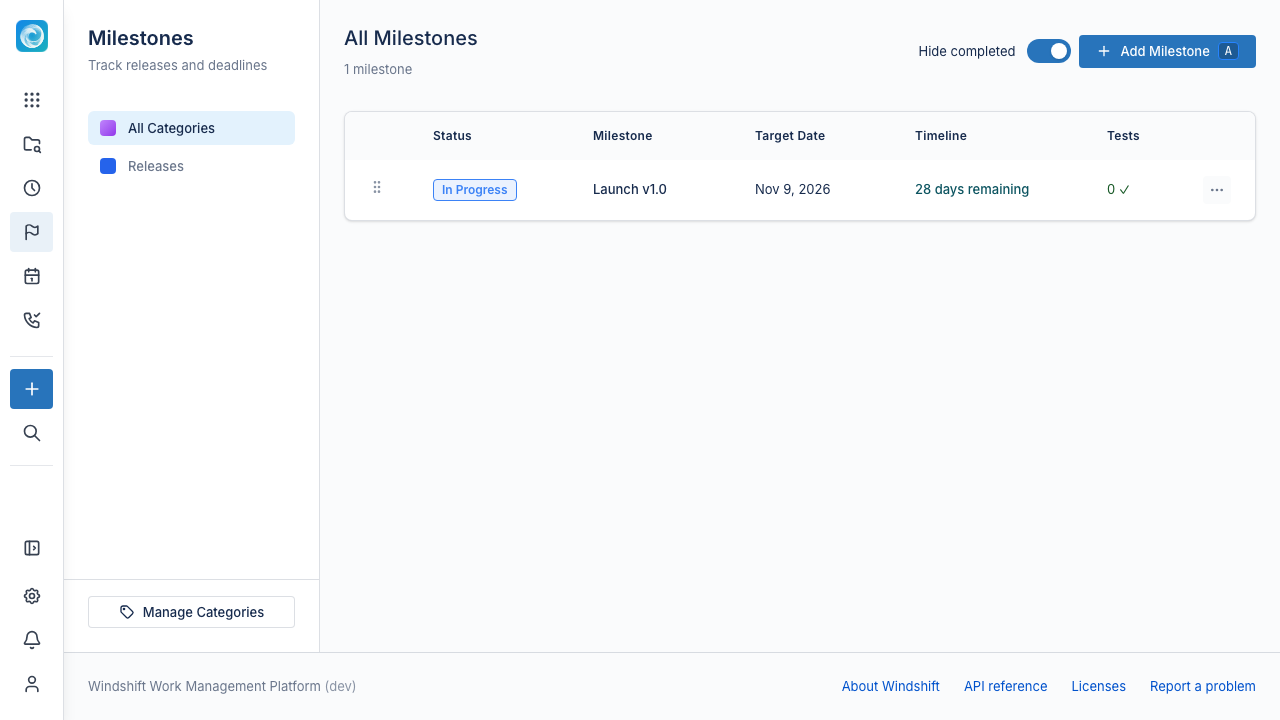Screen dimensions: 1280x720
Task: Click the Milestone column header
Action: (x=622, y=136)
